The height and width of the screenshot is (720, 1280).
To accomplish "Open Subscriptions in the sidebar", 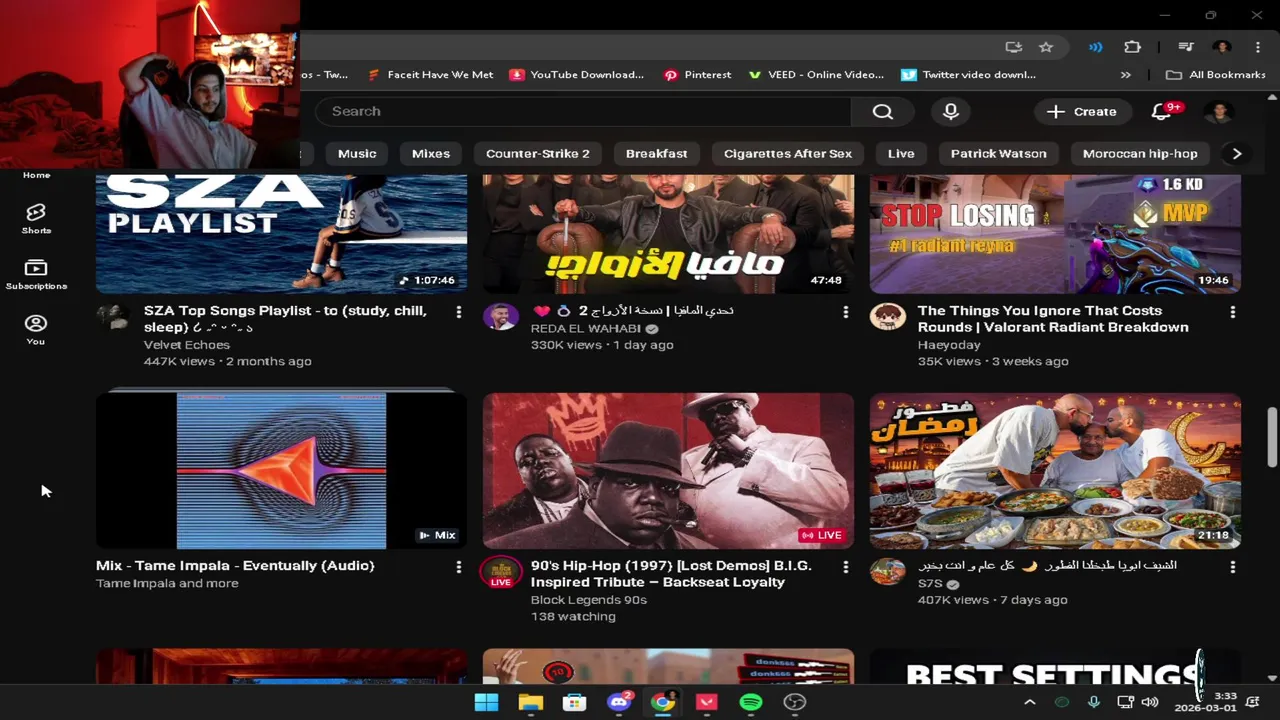I will pos(36,274).
